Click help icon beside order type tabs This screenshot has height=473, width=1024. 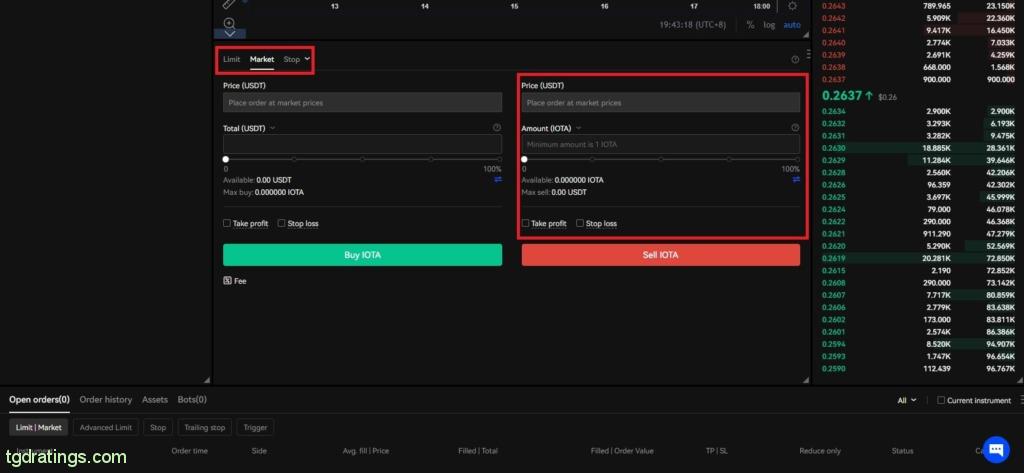point(795,59)
